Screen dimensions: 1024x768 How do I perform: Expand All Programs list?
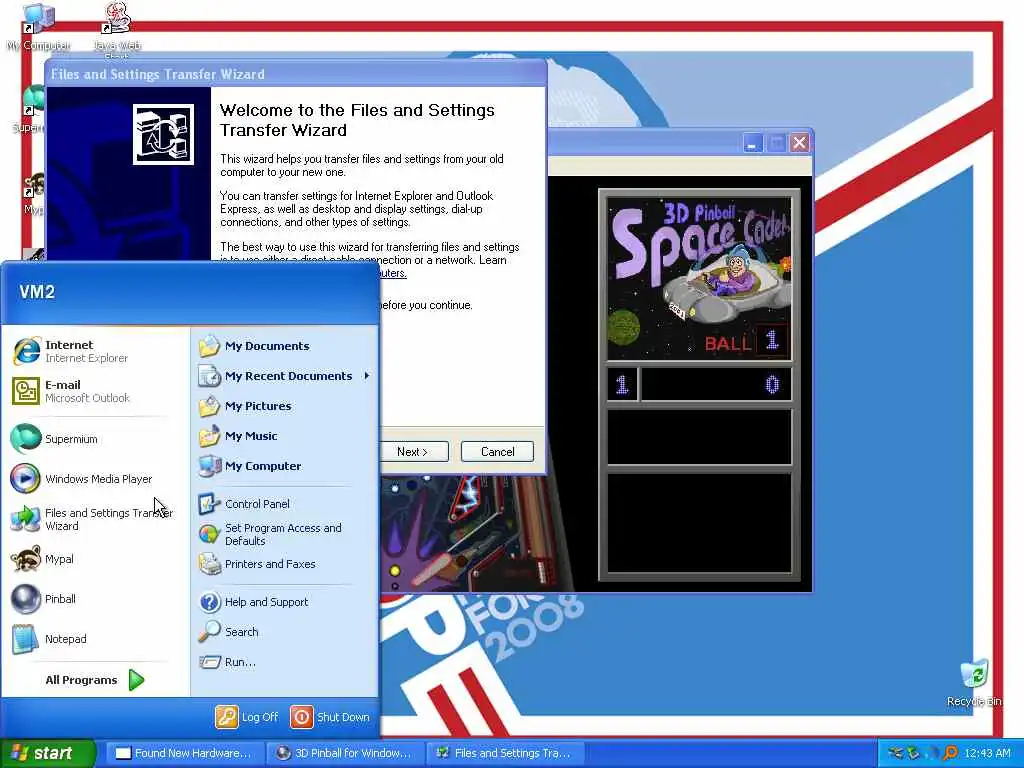click(x=95, y=680)
